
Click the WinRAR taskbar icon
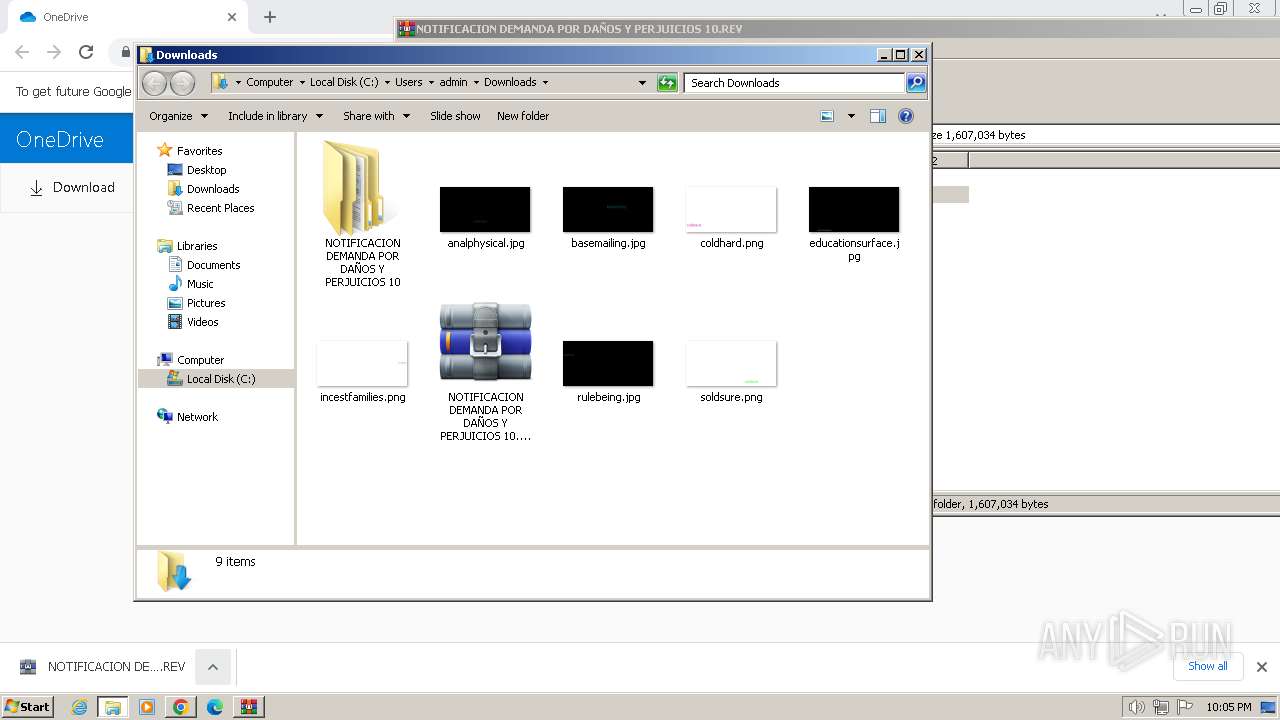pos(248,707)
